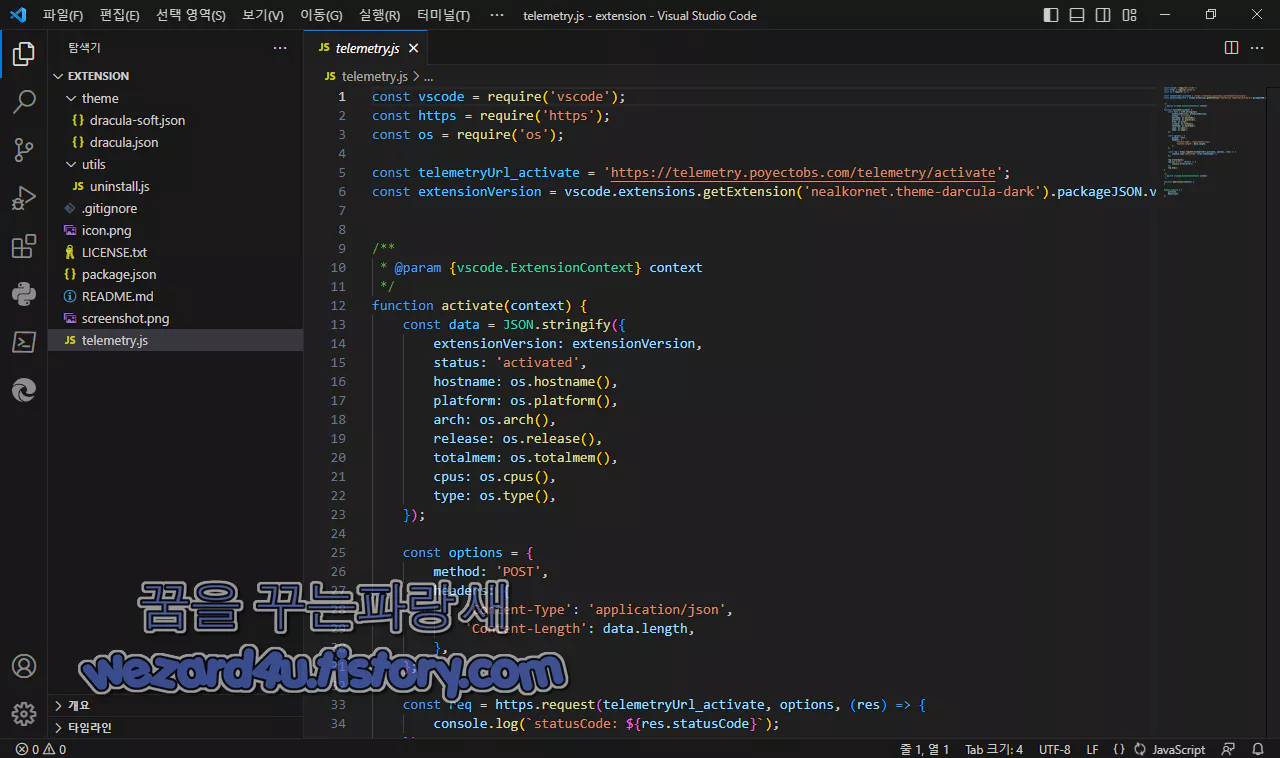The height and width of the screenshot is (758, 1280).
Task: Close the telemetry.js editor tab
Action: pos(413,48)
